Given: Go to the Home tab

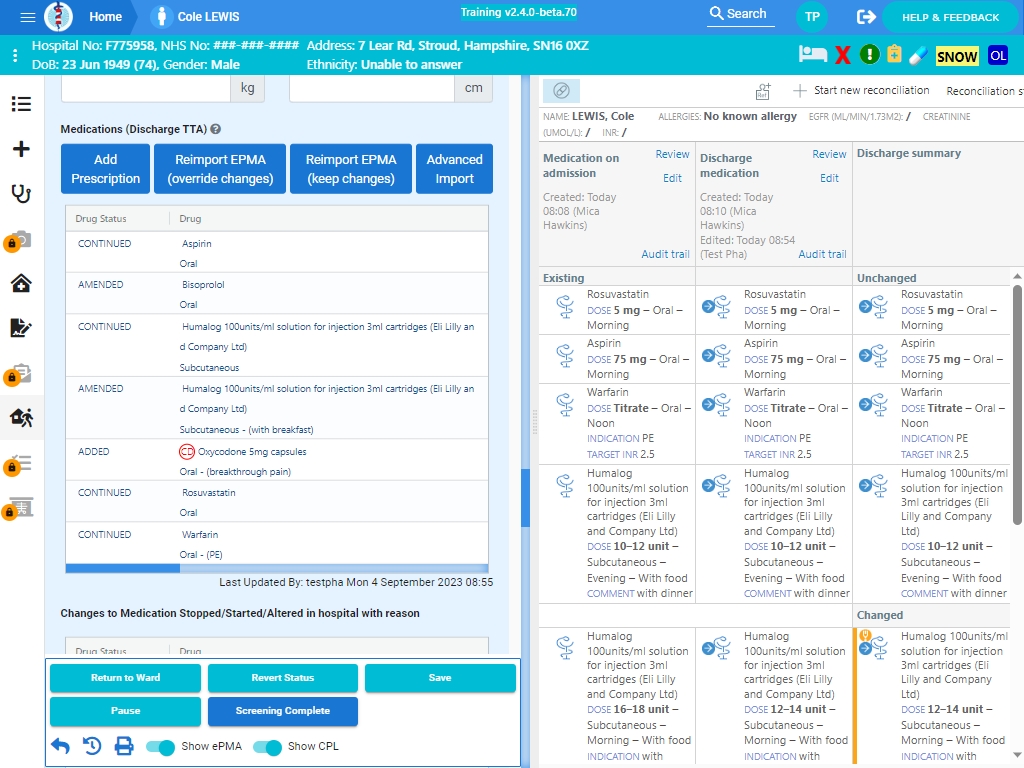Looking at the screenshot, I should point(105,17).
